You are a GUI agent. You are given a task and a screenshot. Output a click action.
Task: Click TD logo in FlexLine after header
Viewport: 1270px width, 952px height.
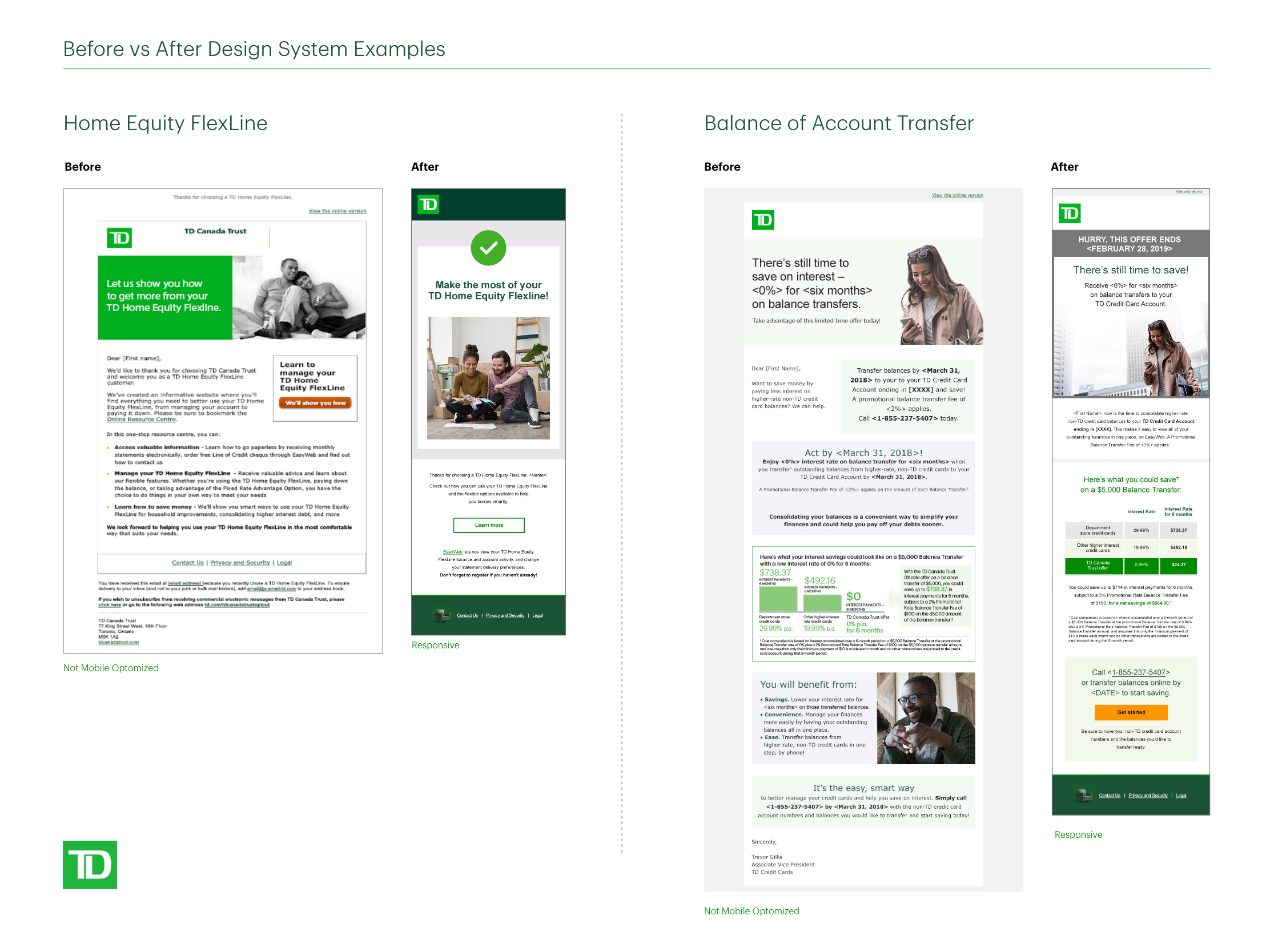tap(428, 205)
